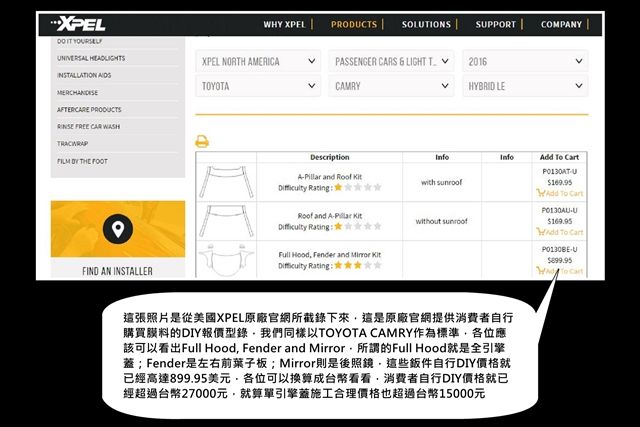Expand the 2016 year dropdown
The width and height of the screenshot is (640, 427).
525,61
